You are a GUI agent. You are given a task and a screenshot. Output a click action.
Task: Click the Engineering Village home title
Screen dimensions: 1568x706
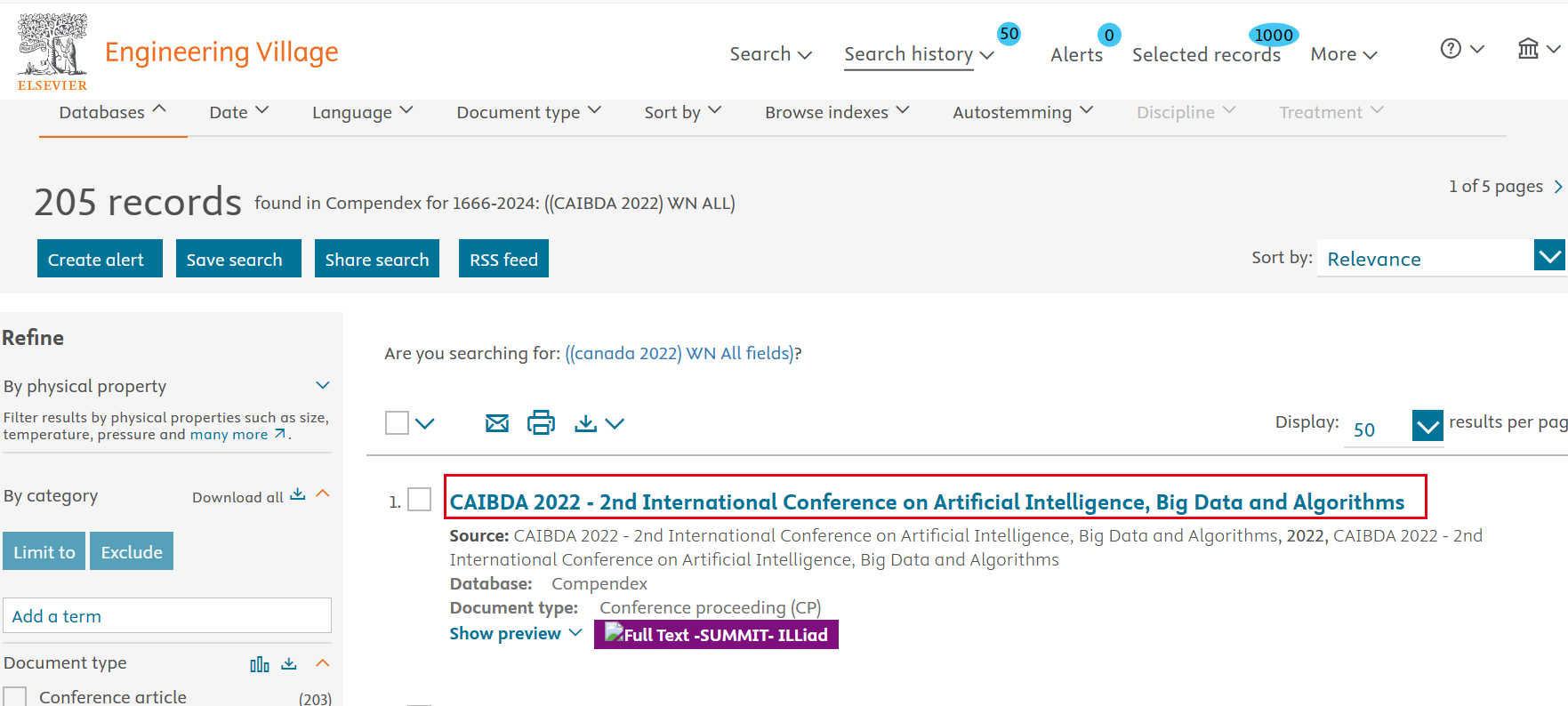[x=221, y=52]
